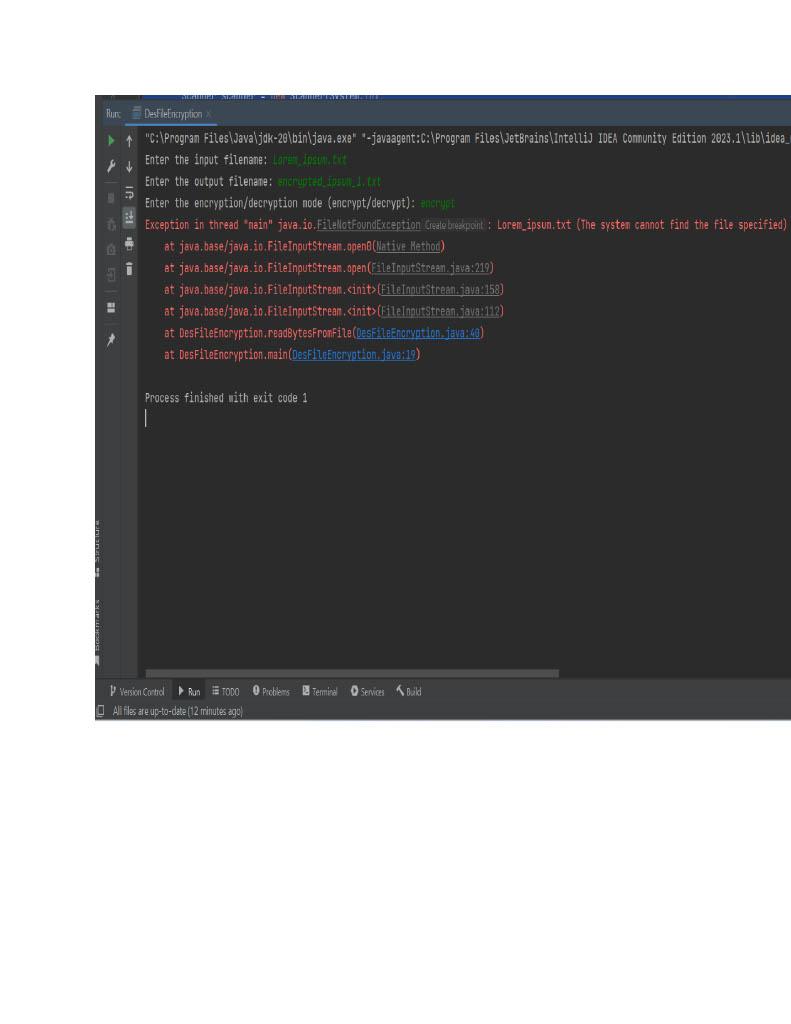Click 'All files are up-to-date' status message
791x1024 pixels.
(x=178, y=711)
